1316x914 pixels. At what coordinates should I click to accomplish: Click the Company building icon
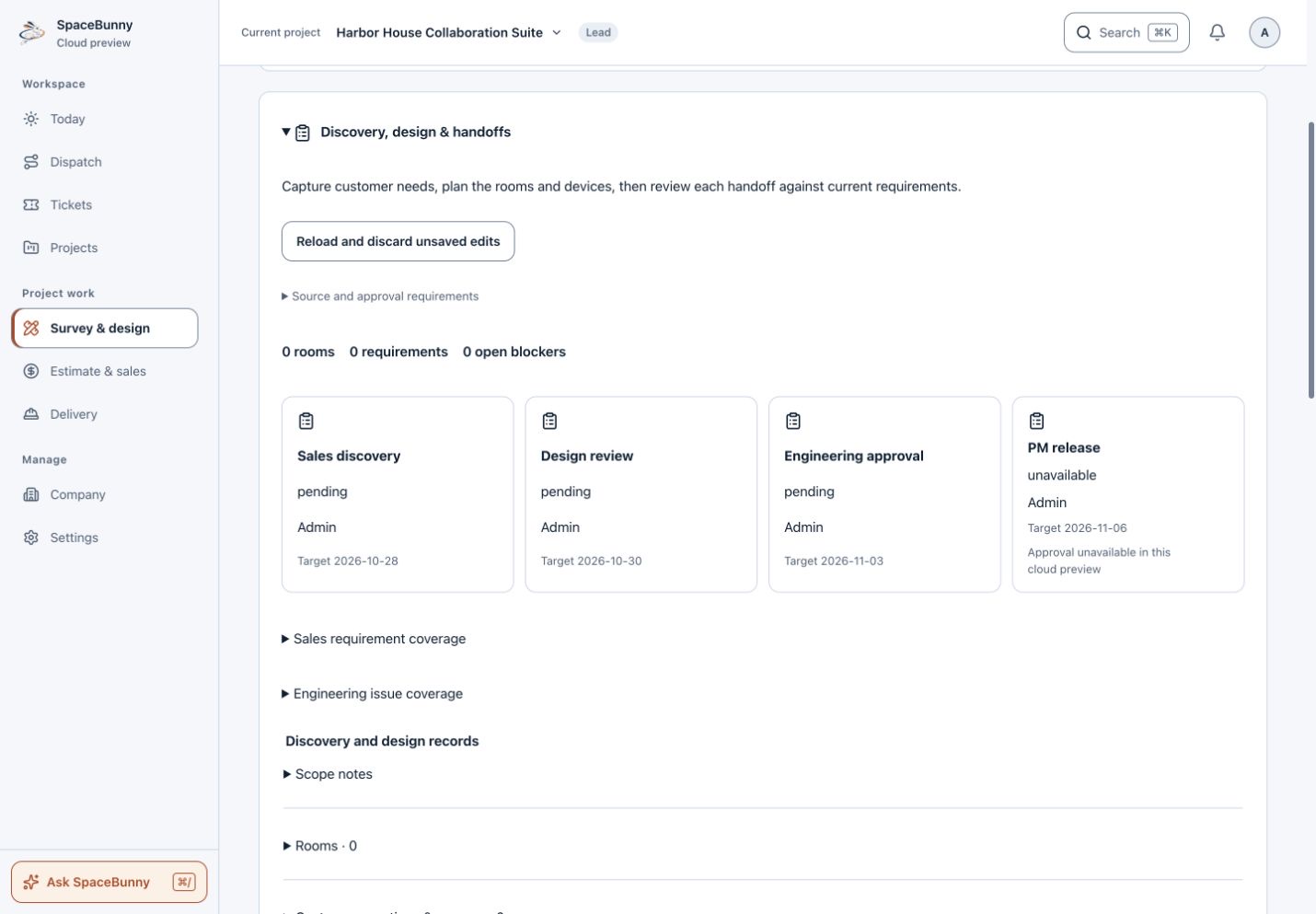31,494
